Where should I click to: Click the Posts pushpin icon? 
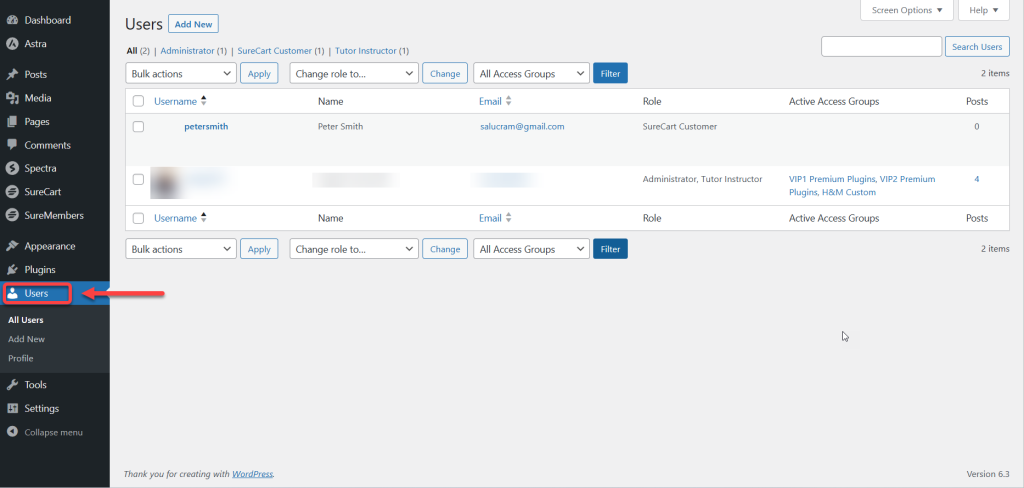(x=12, y=74)
